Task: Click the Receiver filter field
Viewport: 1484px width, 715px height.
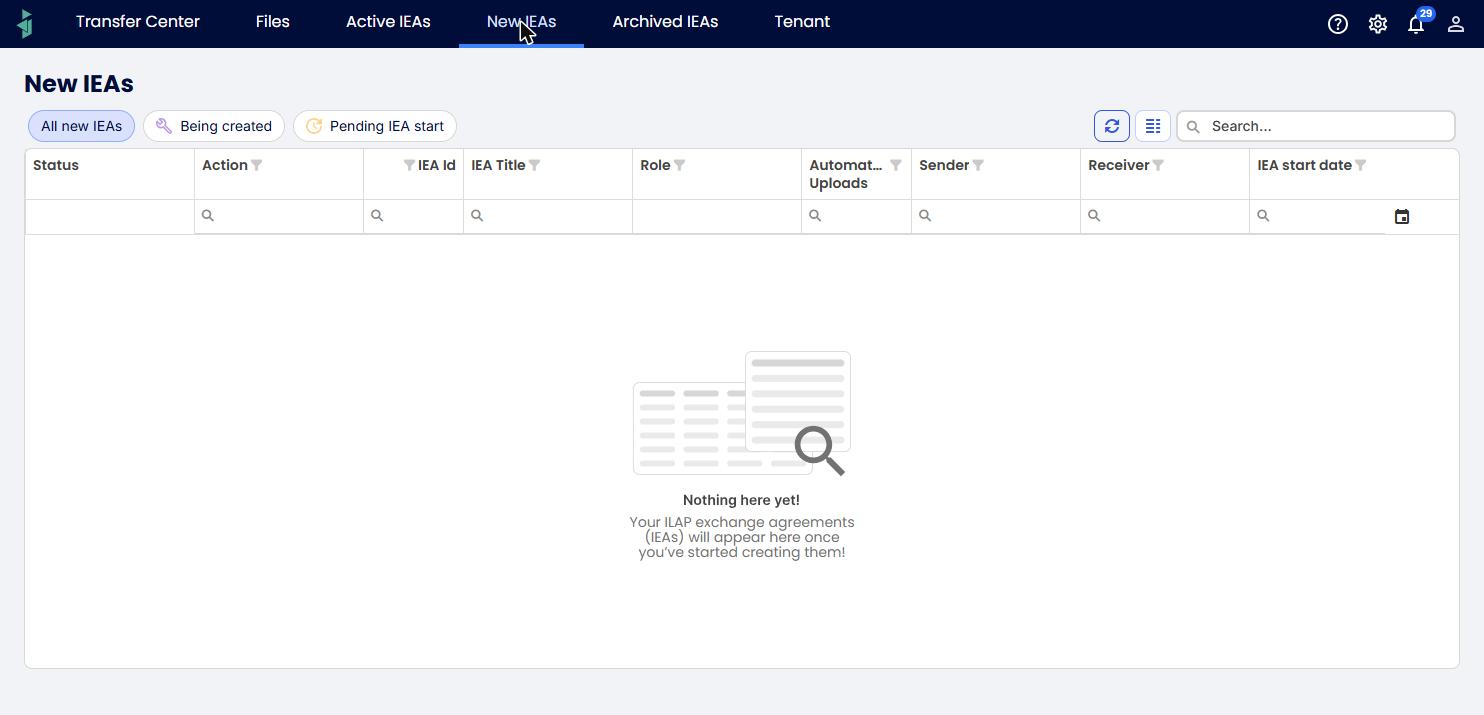Action: 1165,216
